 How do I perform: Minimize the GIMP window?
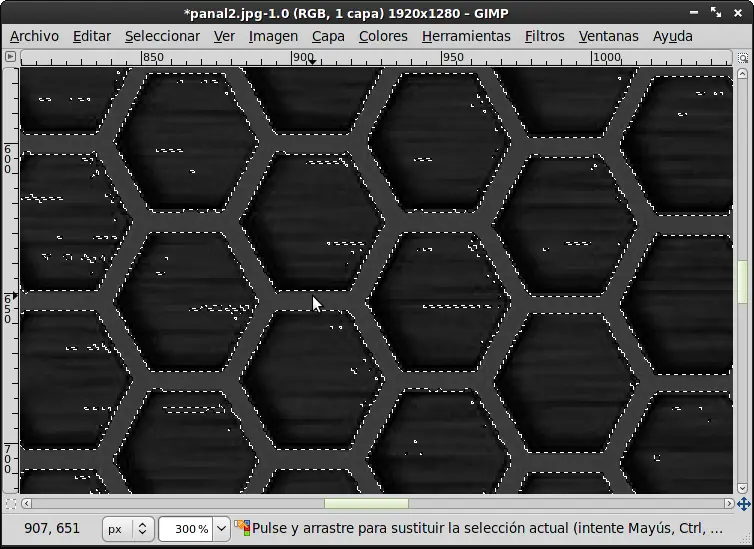pyautogui.click(x=693, y=13)
